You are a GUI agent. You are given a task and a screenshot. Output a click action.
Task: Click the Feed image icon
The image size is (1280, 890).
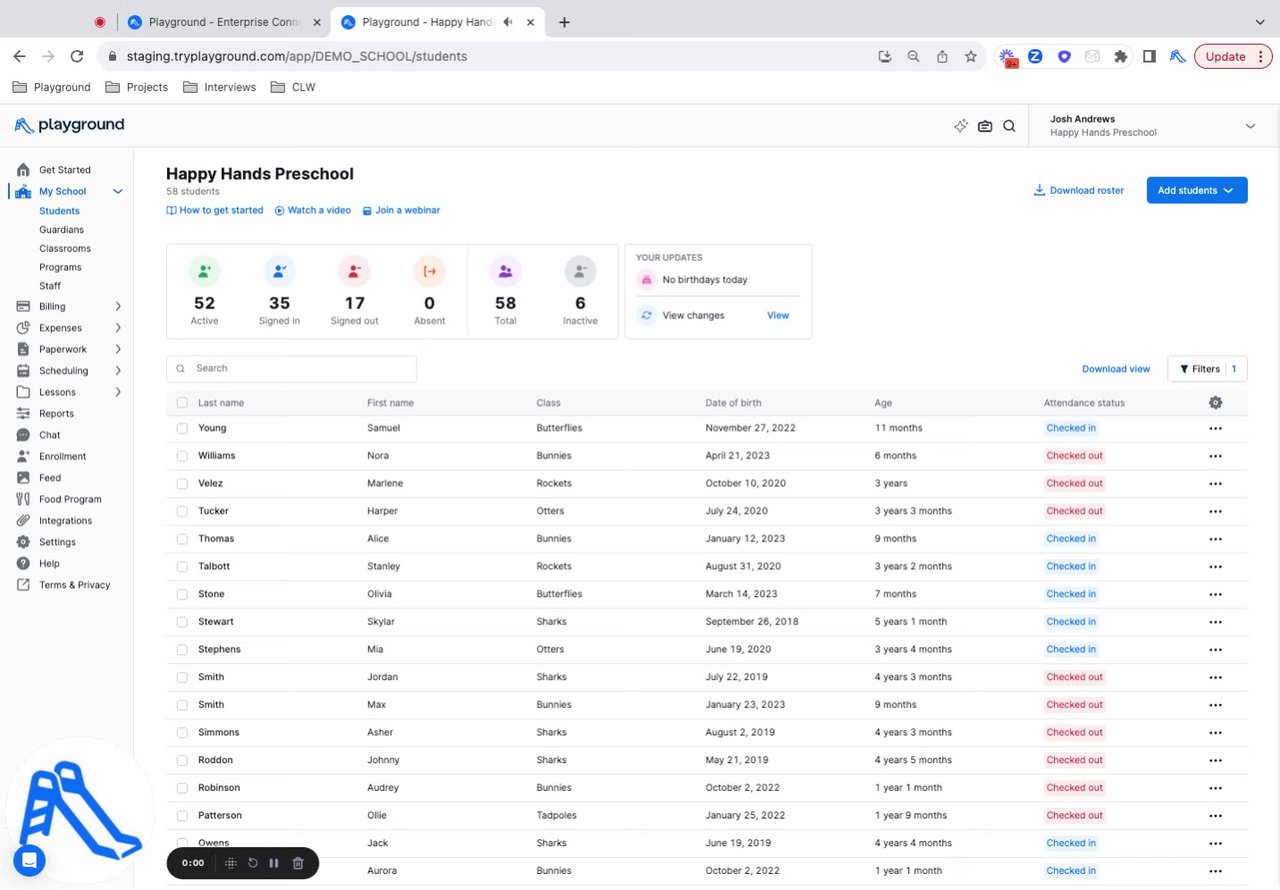[x=23, y=478]
